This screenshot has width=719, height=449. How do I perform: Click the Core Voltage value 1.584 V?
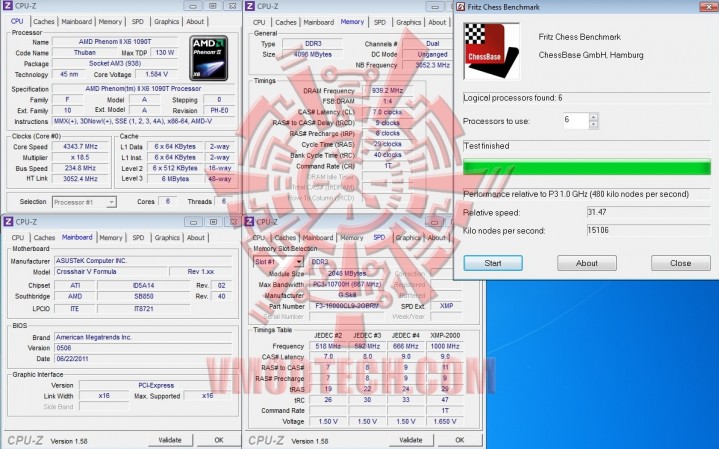(156, 74)
